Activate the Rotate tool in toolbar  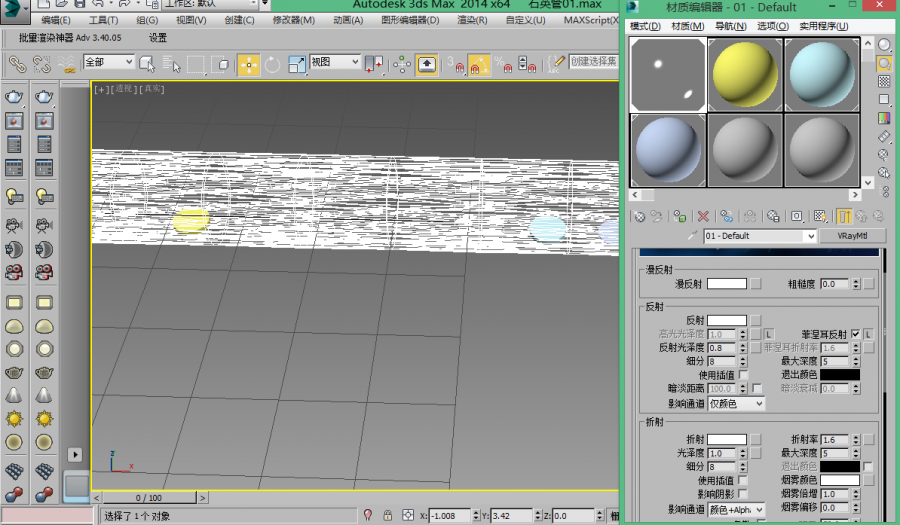click(x=273, y=64)
